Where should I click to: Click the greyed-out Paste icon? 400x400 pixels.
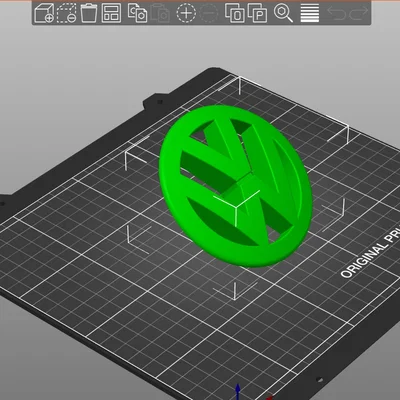coord(160,13)
